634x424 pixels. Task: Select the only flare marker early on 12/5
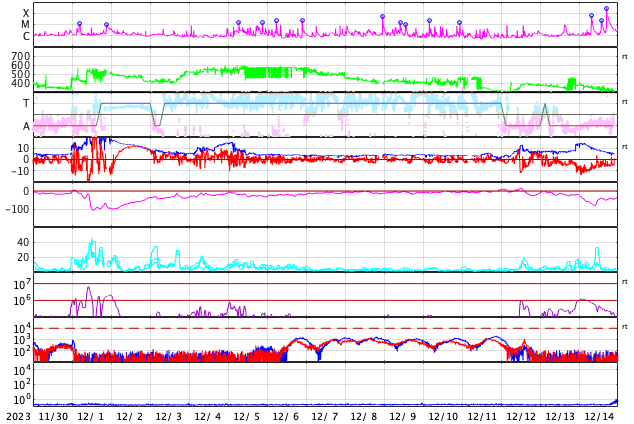[x=239, y=23]
